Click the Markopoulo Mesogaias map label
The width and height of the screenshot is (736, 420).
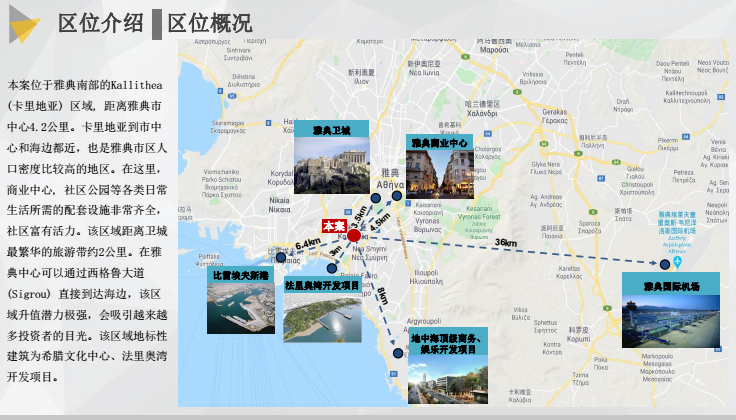[657, 367]
